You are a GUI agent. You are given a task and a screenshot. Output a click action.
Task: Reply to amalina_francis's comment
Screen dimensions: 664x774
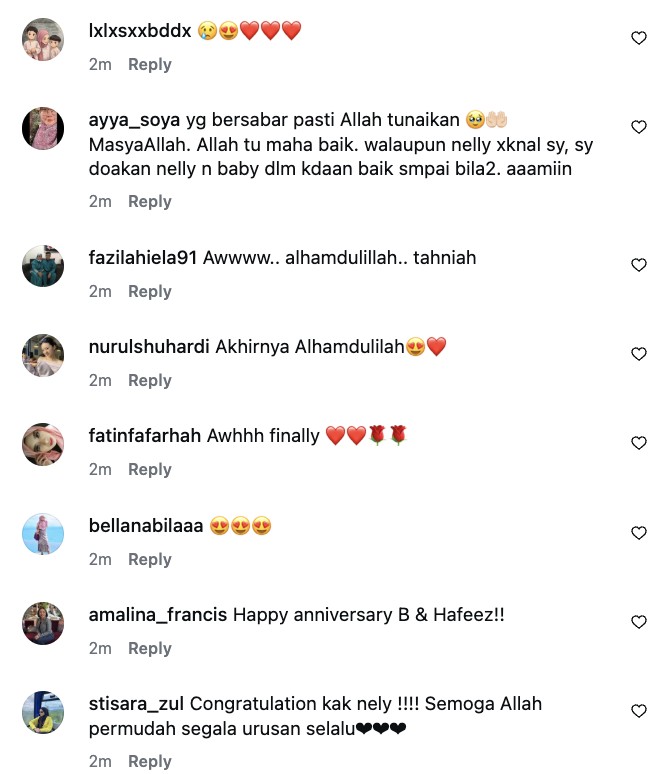coord(150,649)
